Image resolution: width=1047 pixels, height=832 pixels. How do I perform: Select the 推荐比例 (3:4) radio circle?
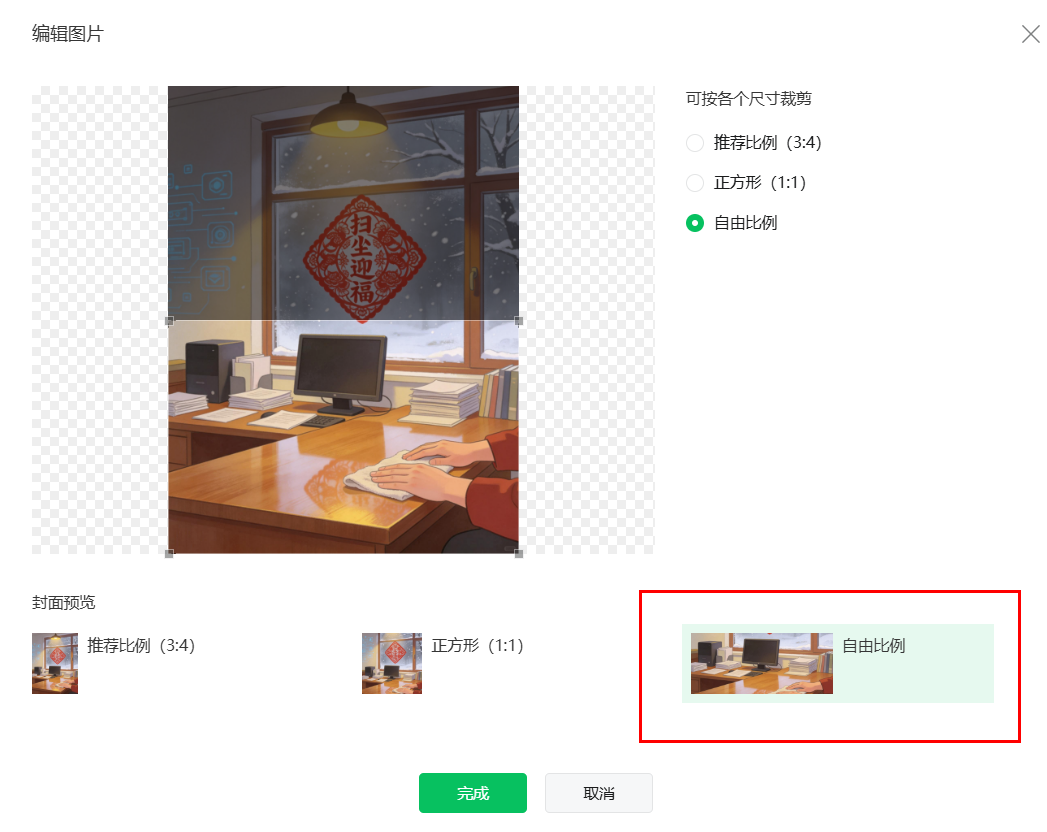coord(695,143)
